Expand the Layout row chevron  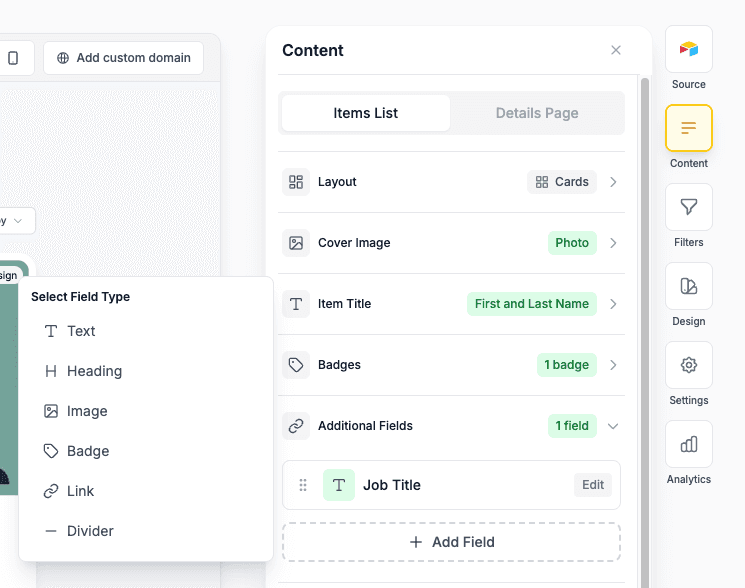[x=613, y=182]
